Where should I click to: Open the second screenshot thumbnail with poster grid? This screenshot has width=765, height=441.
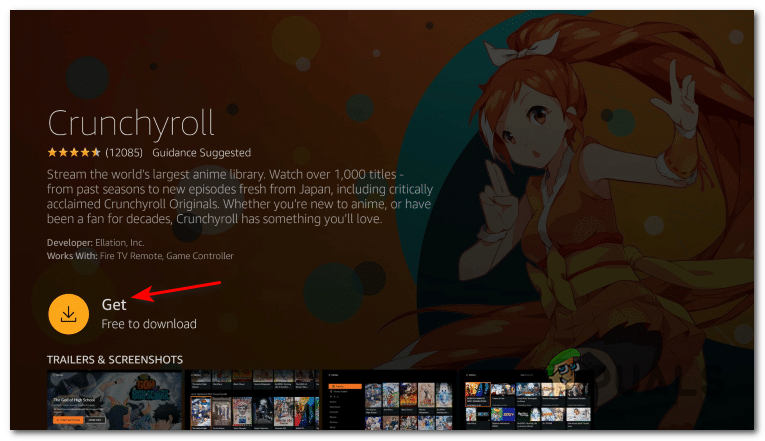(254, 400)
